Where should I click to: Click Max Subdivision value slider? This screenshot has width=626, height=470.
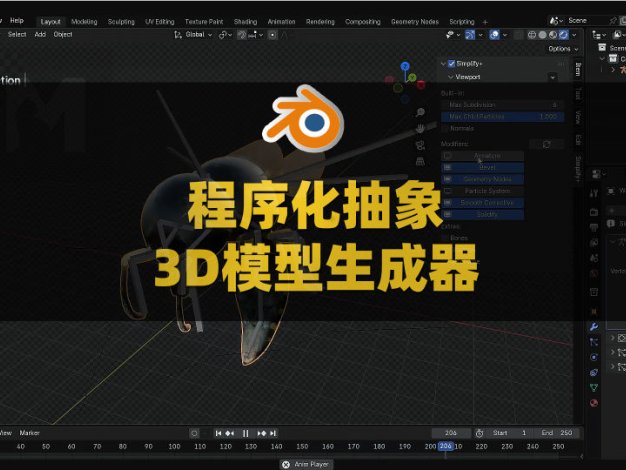point(503,105)
